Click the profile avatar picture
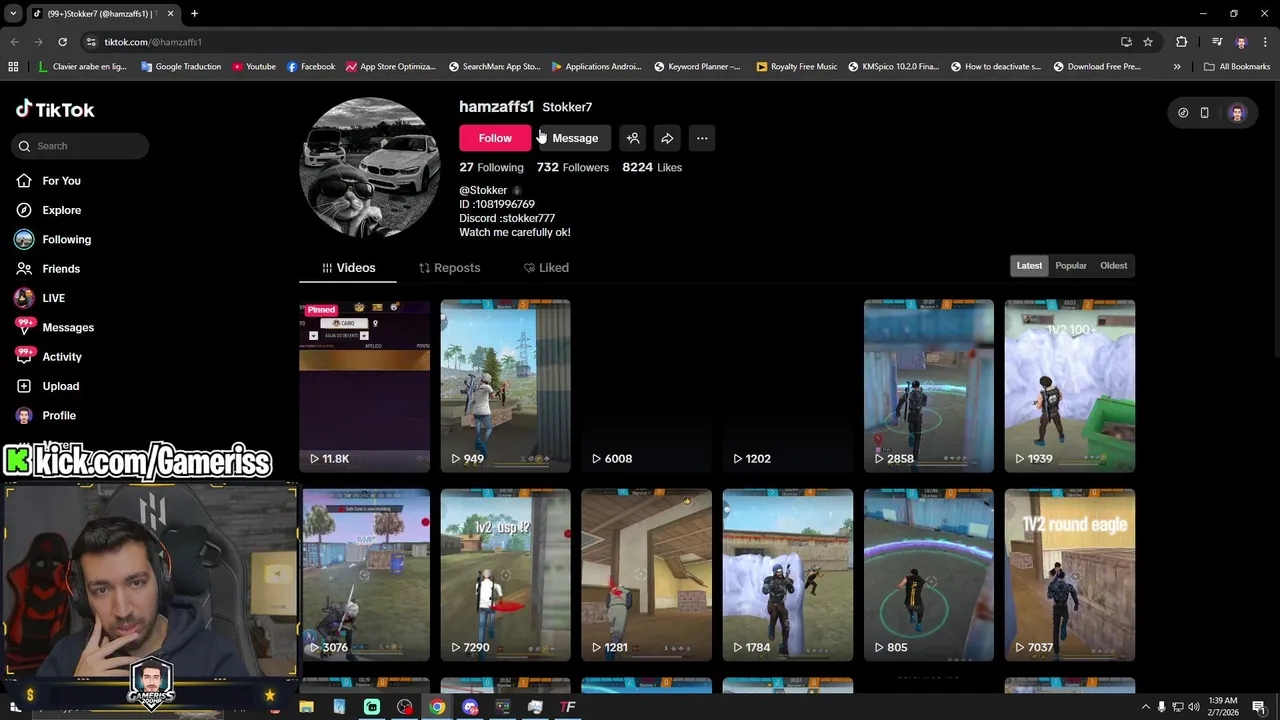This screenshot has height=720, width=1280. click(x=370, y=167)
